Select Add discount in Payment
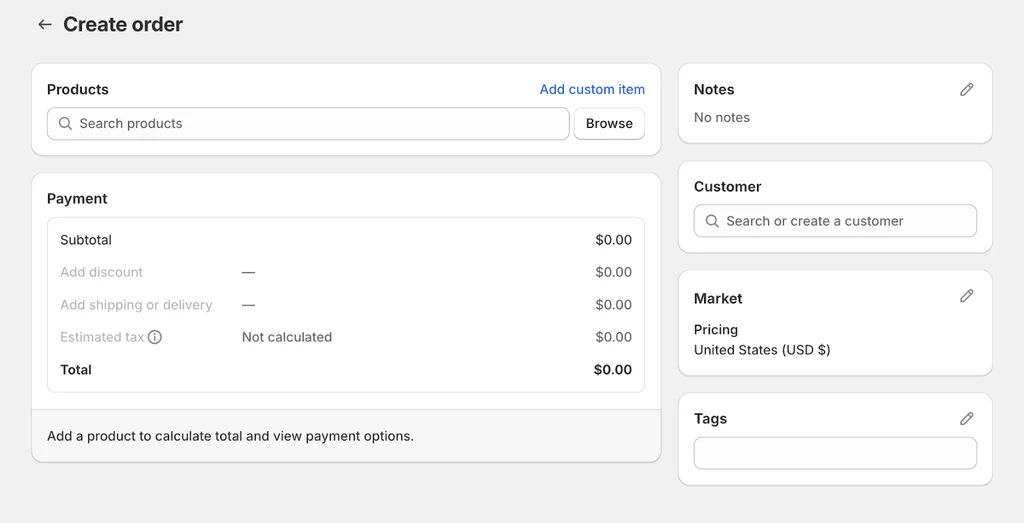This screenshot has height=523, width=1024. [101, 272]
